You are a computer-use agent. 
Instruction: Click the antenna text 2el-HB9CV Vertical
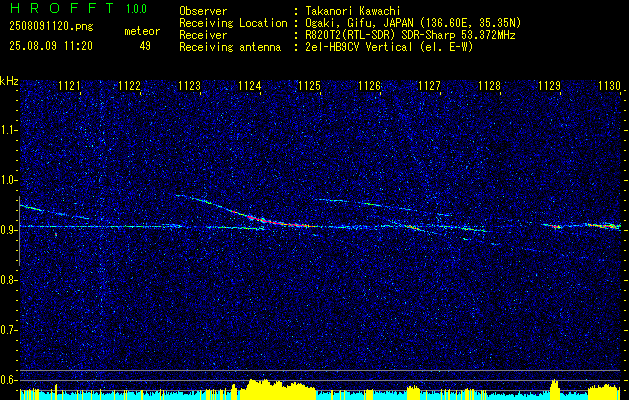(359, 47)
